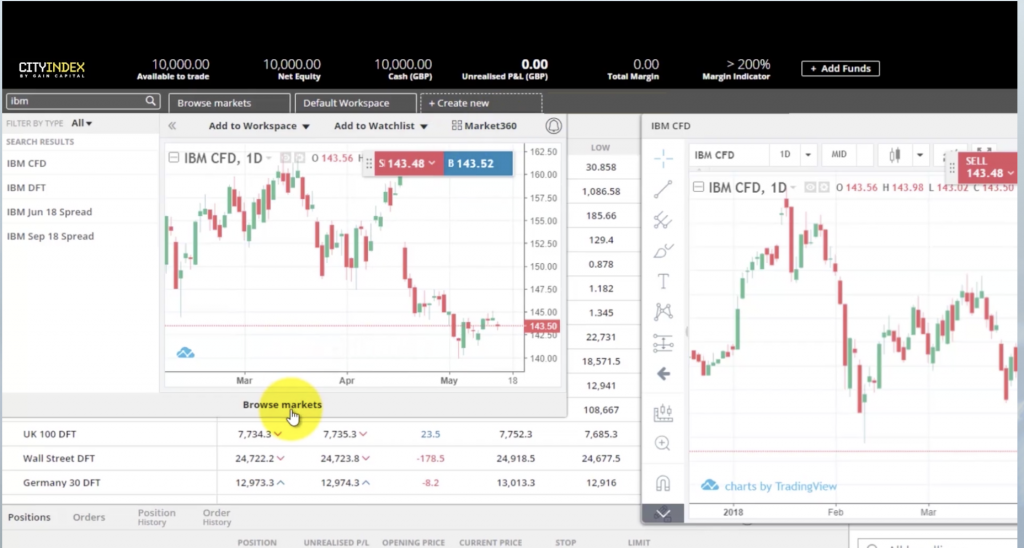This screenshot has height=548, width=1024.
Task: Open the Orders tab
Action: click(89, 517)
